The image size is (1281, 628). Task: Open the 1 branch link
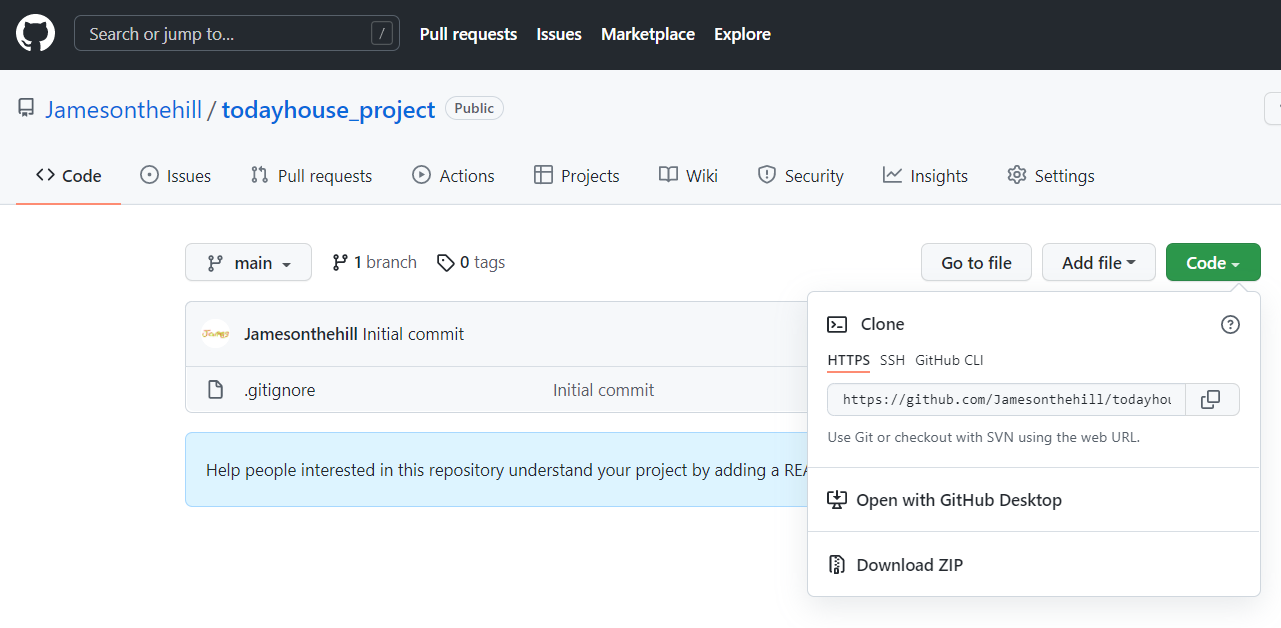click(374, 262)
